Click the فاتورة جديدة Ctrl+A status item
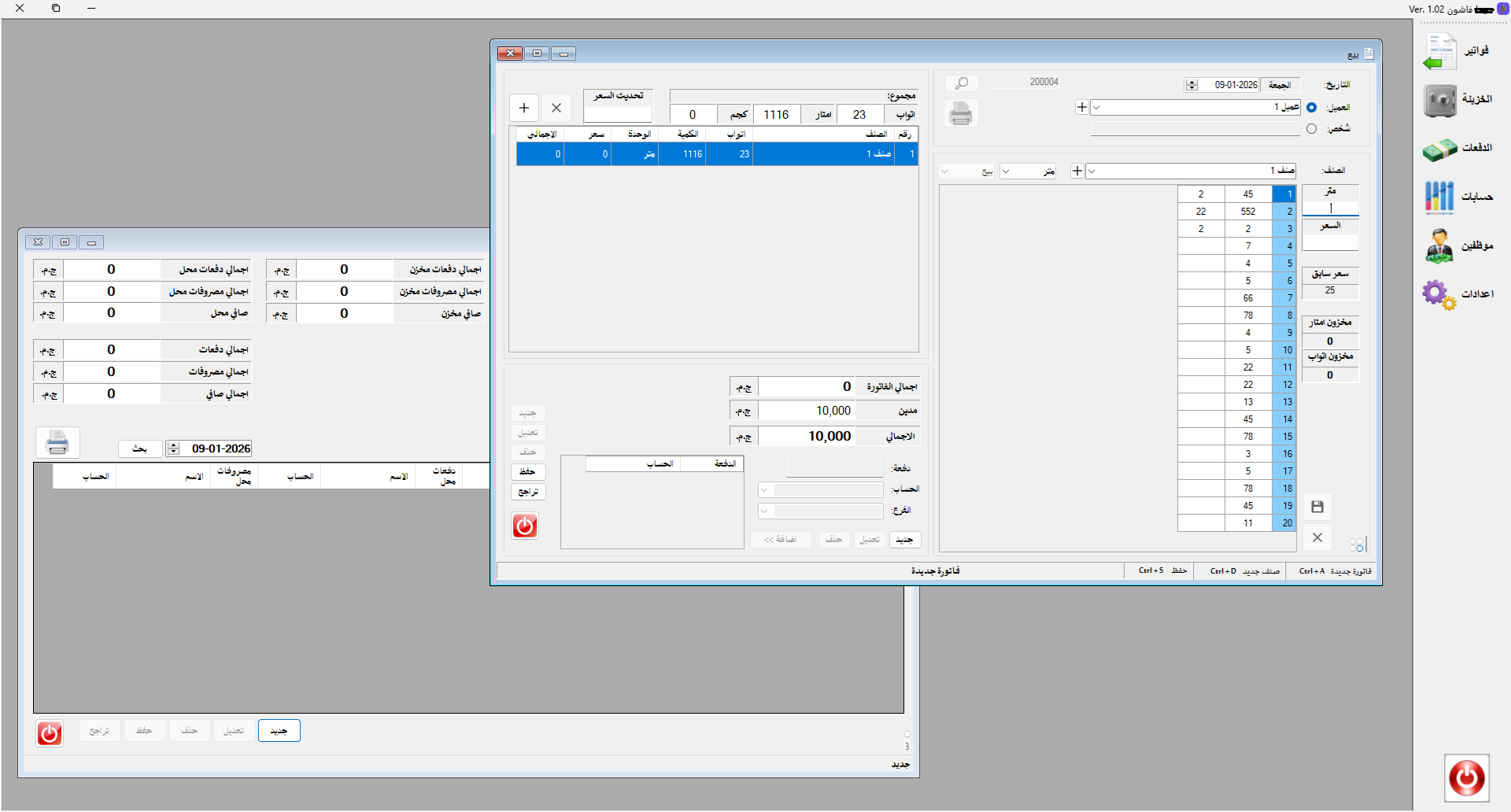The width and height of the screenshot is (1511, 812). 1336,571
